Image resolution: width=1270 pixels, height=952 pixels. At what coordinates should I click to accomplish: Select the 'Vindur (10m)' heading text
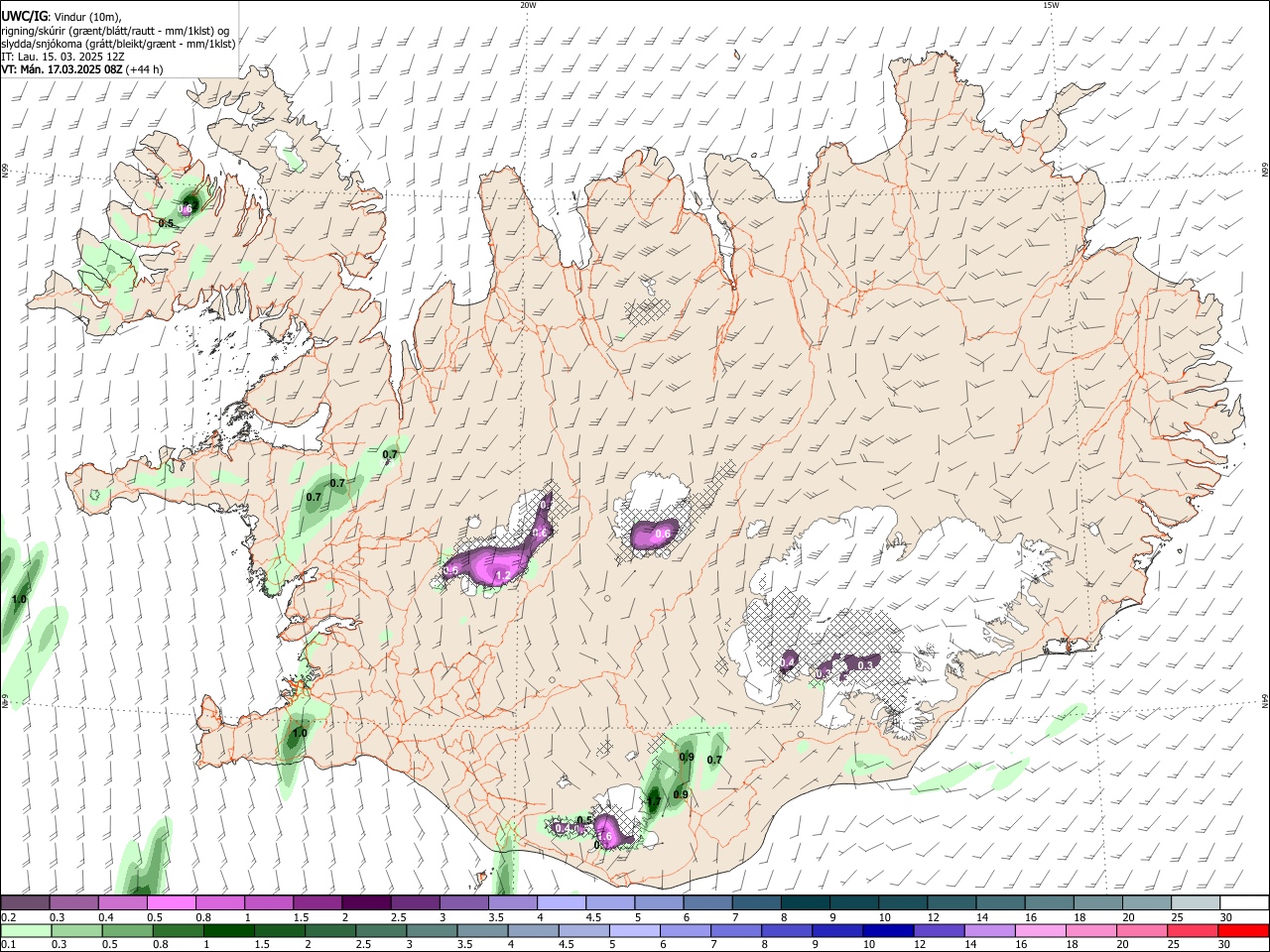(86, 16)
